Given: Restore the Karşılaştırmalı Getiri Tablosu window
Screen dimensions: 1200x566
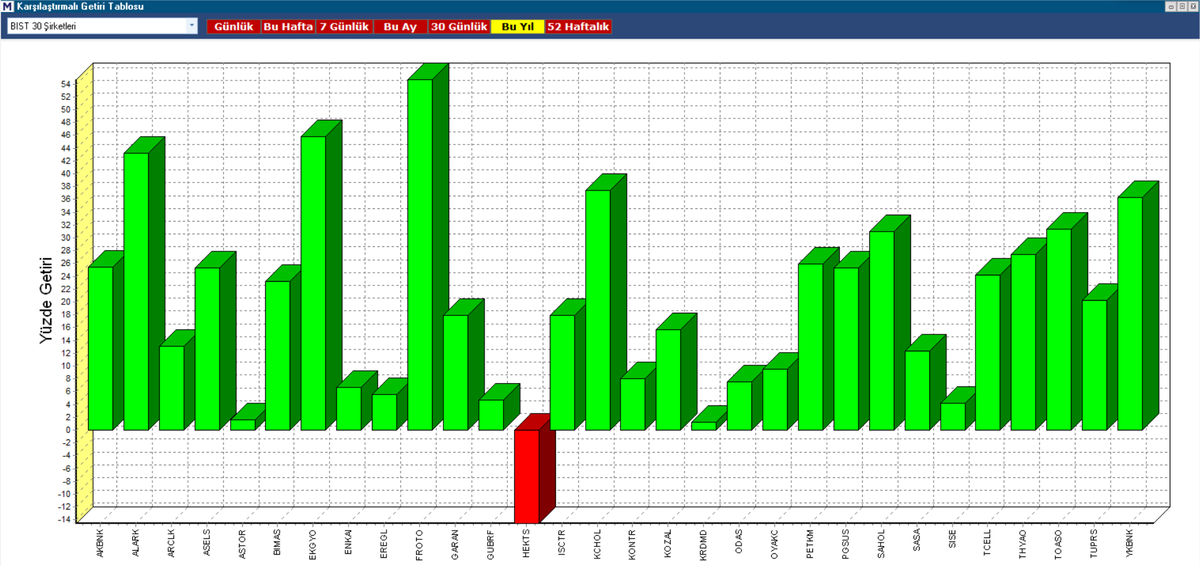Looking at the screenshot, I should (x=1180, y=6).
